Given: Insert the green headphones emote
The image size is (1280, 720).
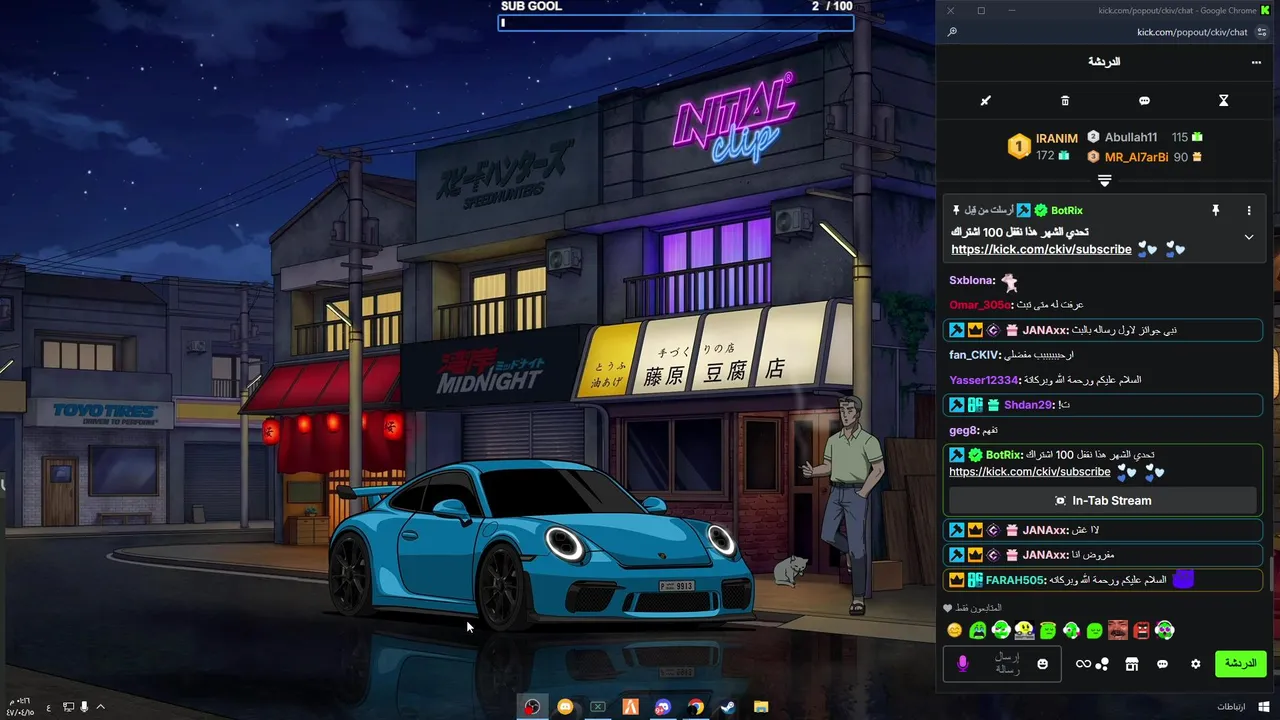Looking at the screenshot, I should click(x=1001, y=630).
